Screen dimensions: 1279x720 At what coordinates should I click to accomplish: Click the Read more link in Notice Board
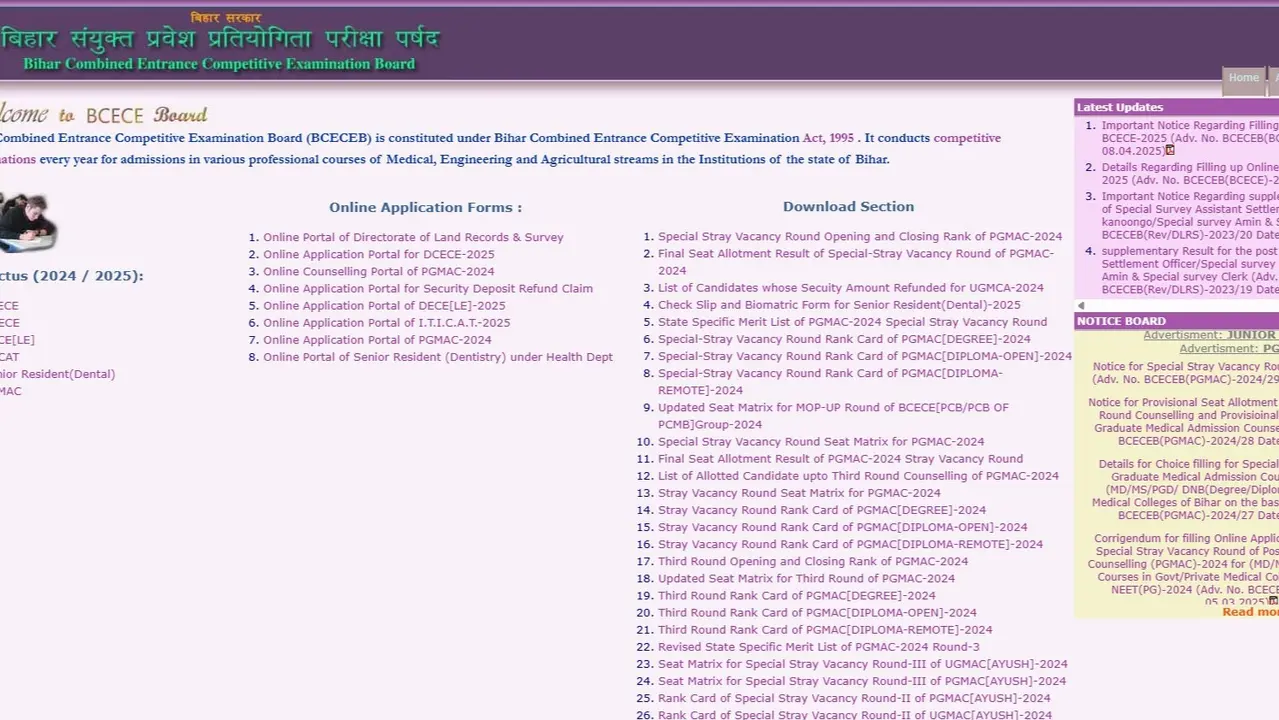[1249, 611]
